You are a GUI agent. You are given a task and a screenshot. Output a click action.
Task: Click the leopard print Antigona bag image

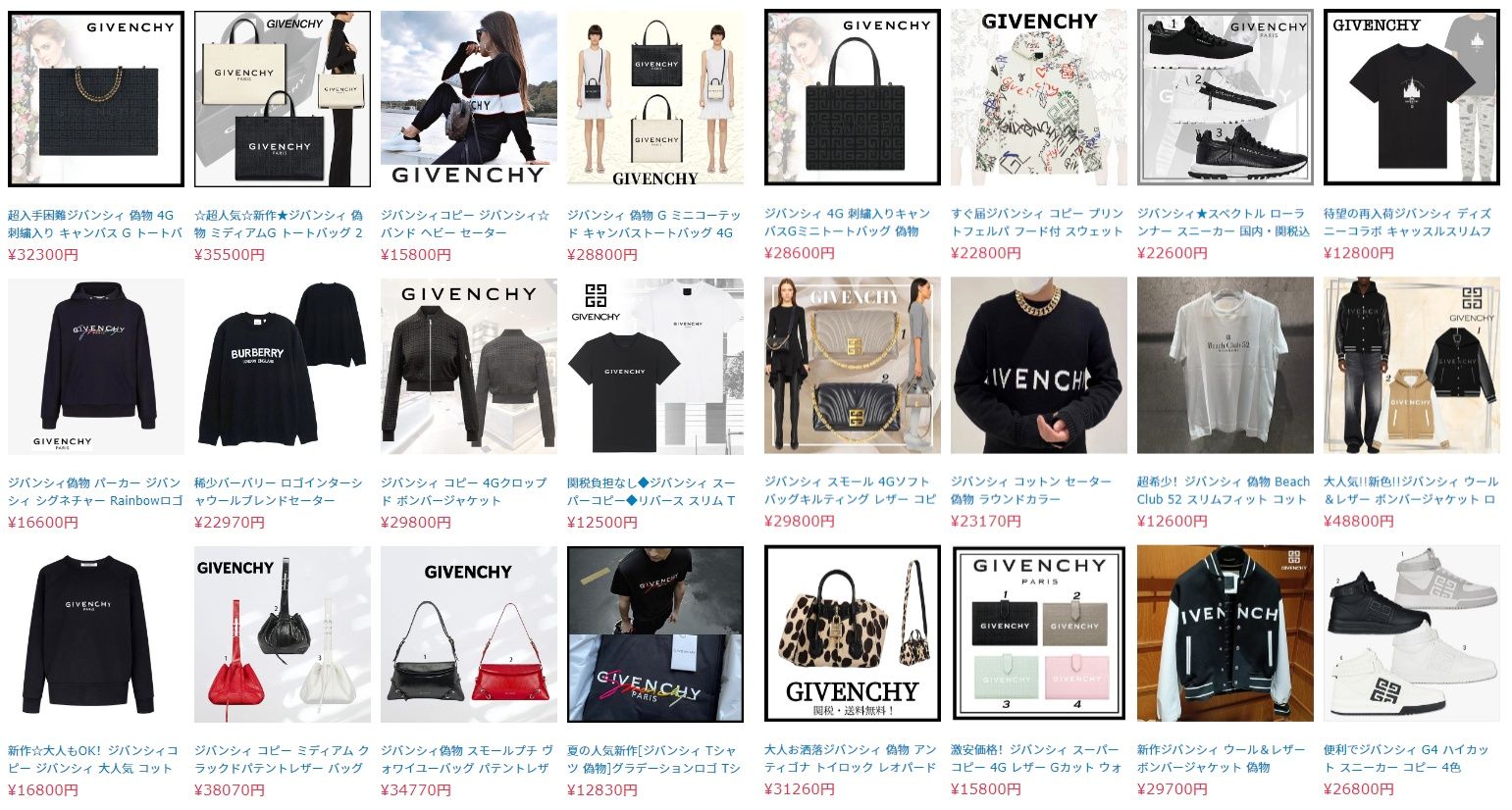tap(853, 634)
